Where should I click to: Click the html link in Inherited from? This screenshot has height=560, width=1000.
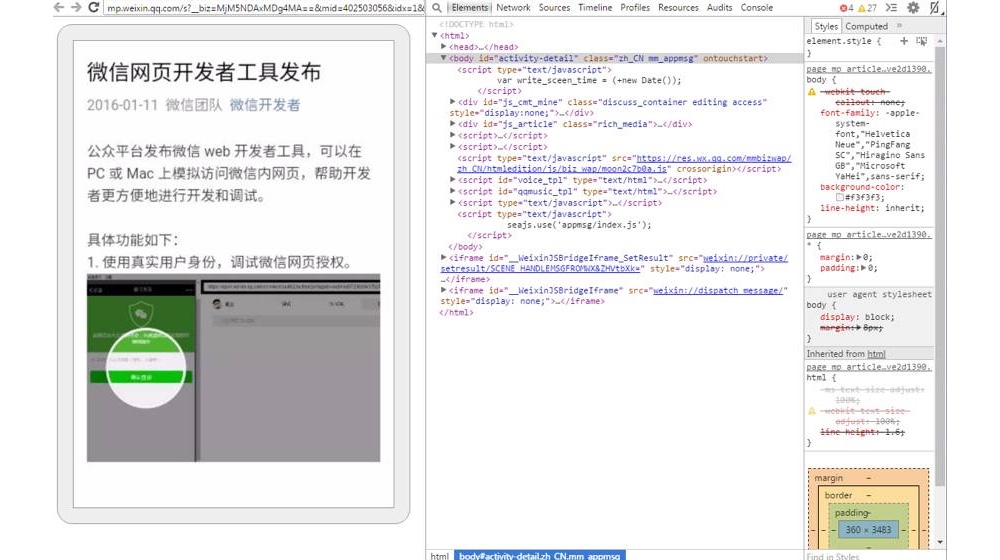click(x=876, y=354)
